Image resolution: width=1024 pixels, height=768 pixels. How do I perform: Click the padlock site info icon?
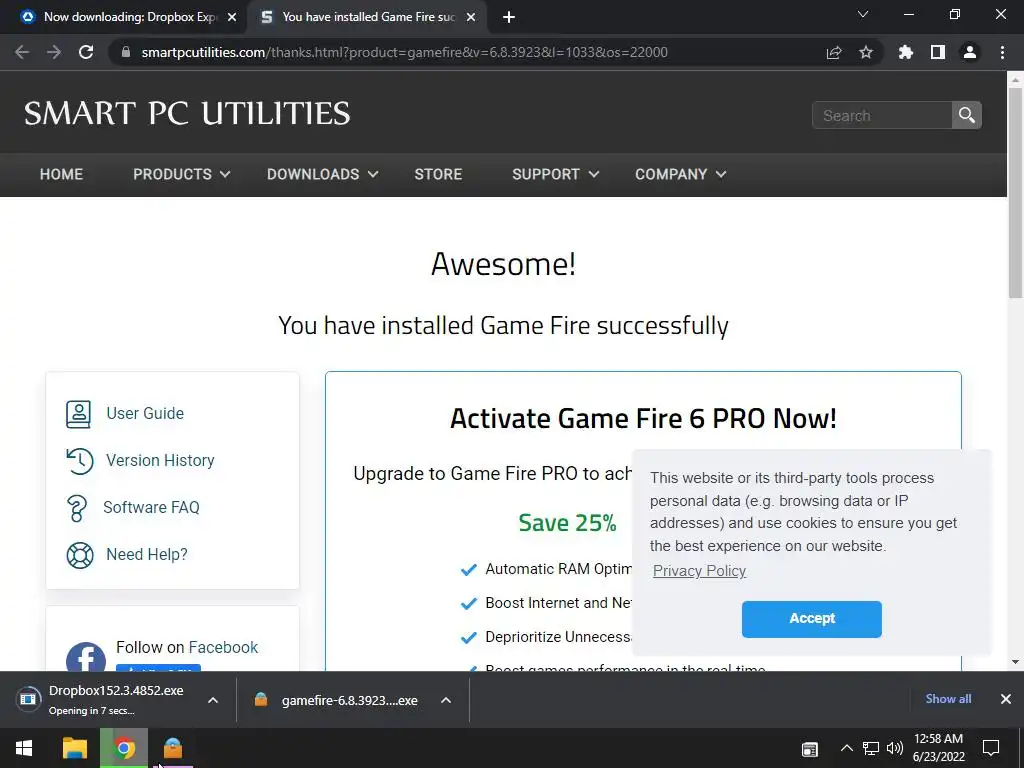[x=126, y=52]
